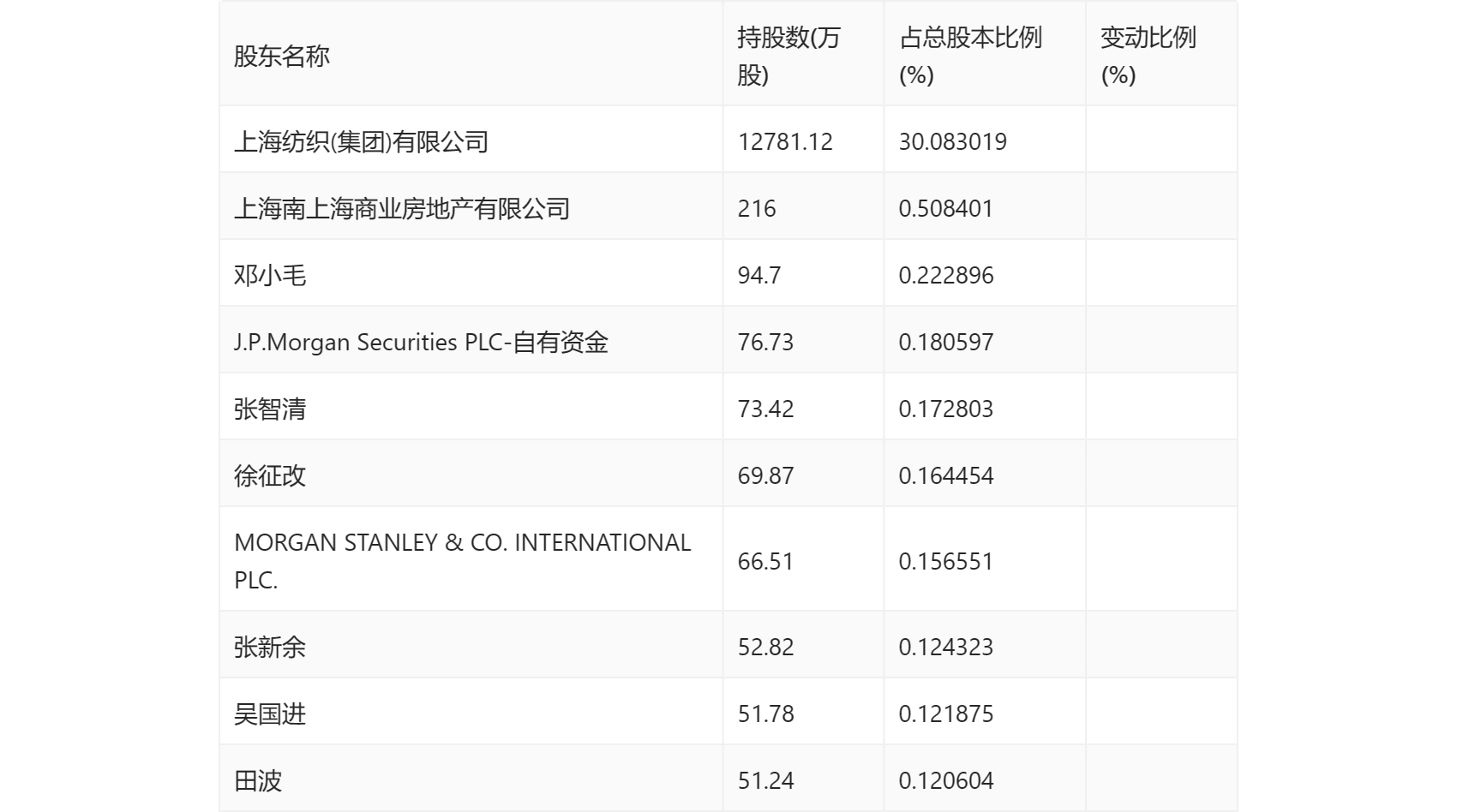Click the holding value 73.42

tap(765, 409)
